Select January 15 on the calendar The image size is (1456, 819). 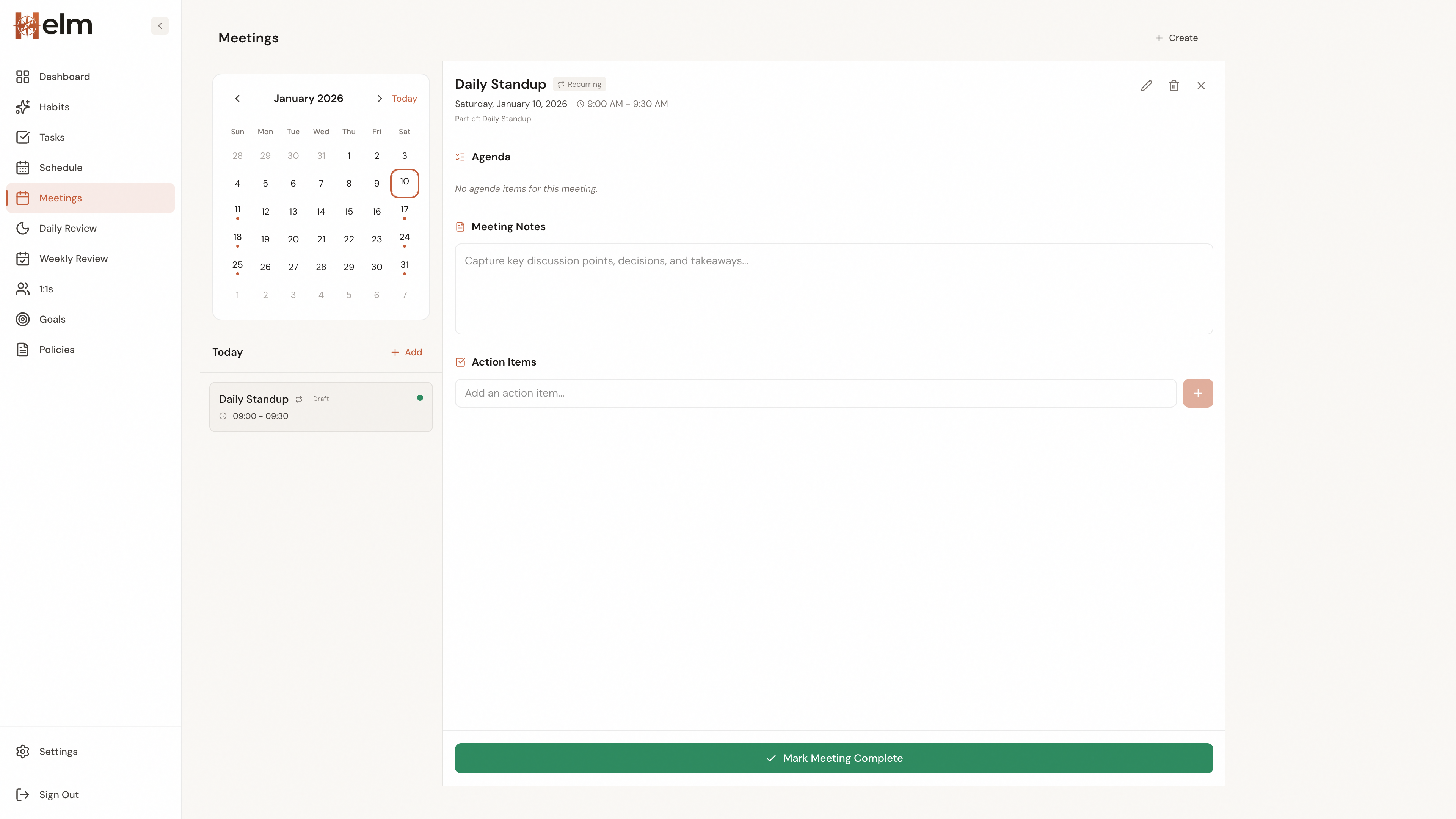[349, 212]
